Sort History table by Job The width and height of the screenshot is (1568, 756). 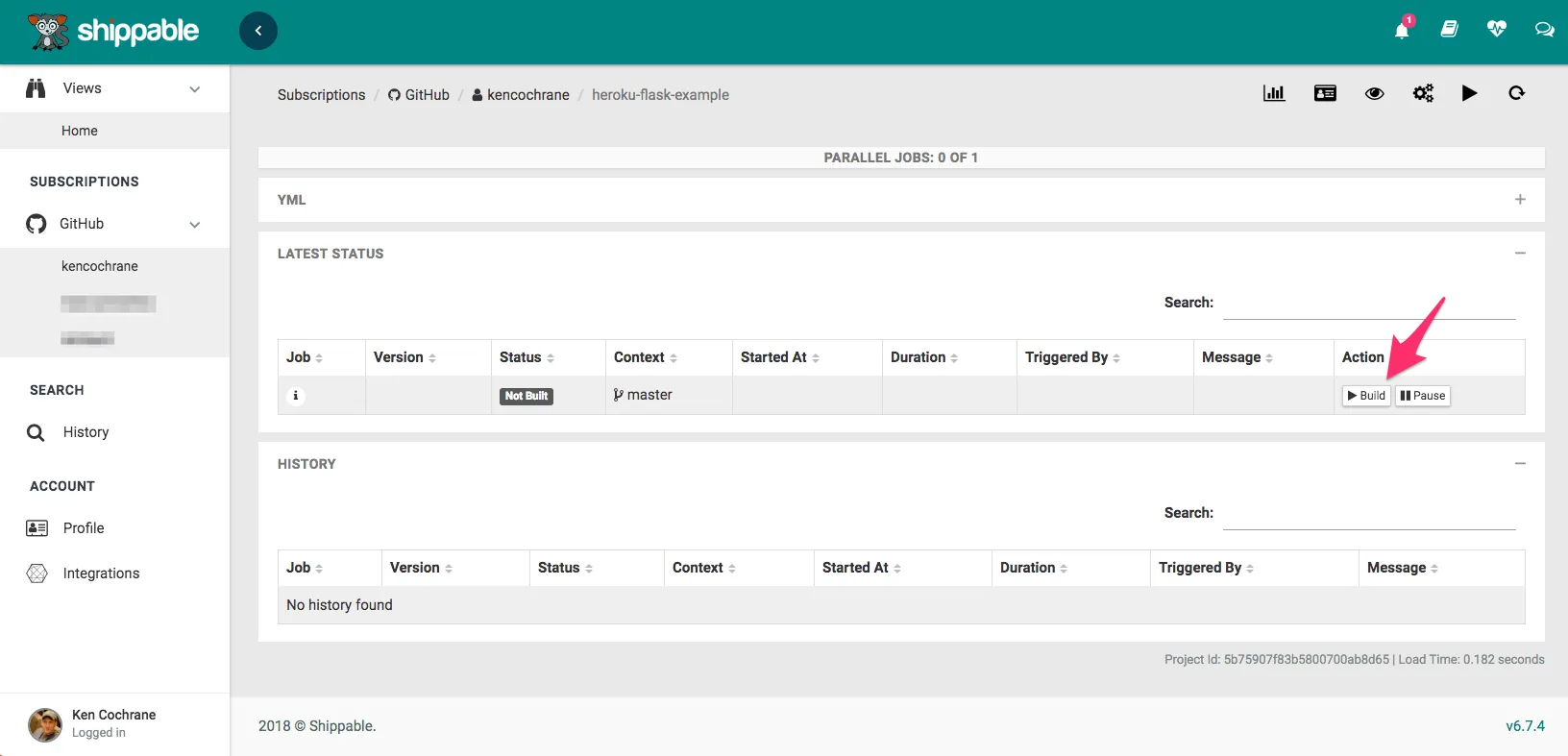[x=331, y=568]
